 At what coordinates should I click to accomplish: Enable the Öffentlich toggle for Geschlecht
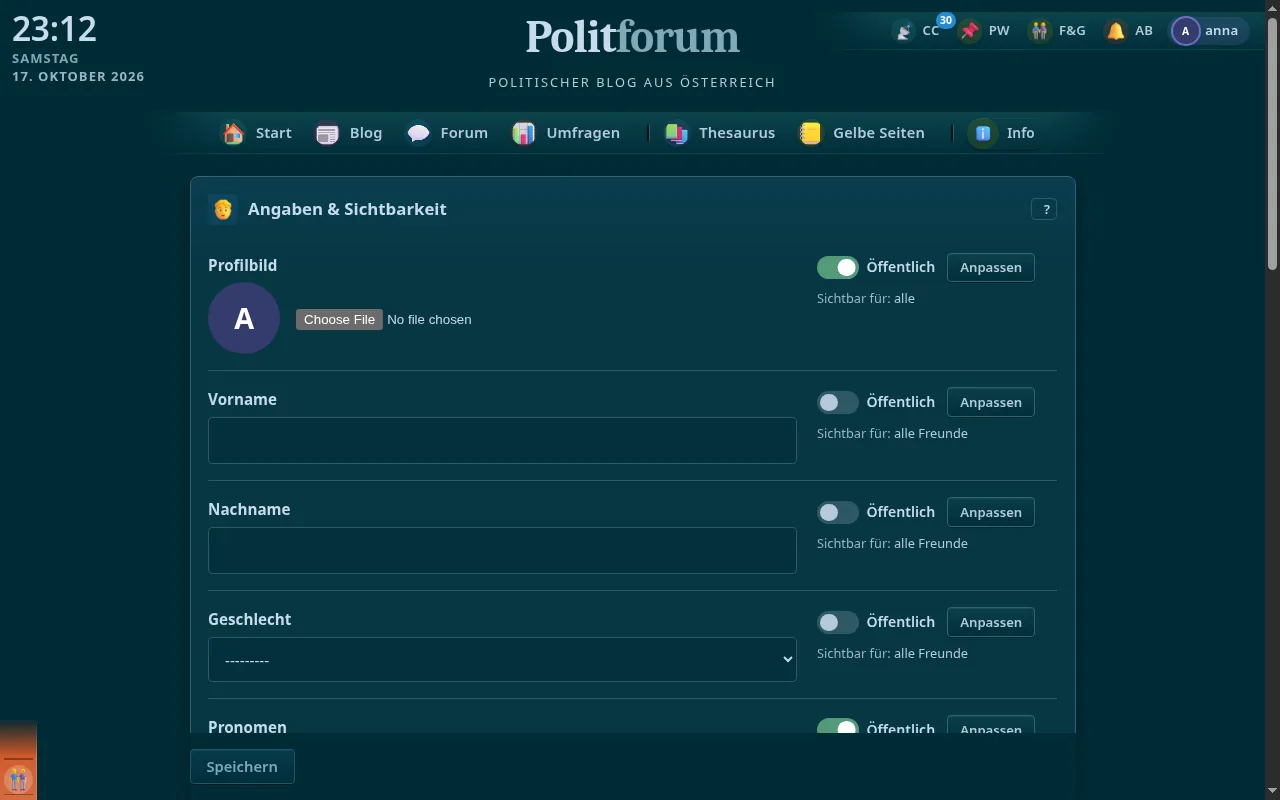tap(838, 622)
